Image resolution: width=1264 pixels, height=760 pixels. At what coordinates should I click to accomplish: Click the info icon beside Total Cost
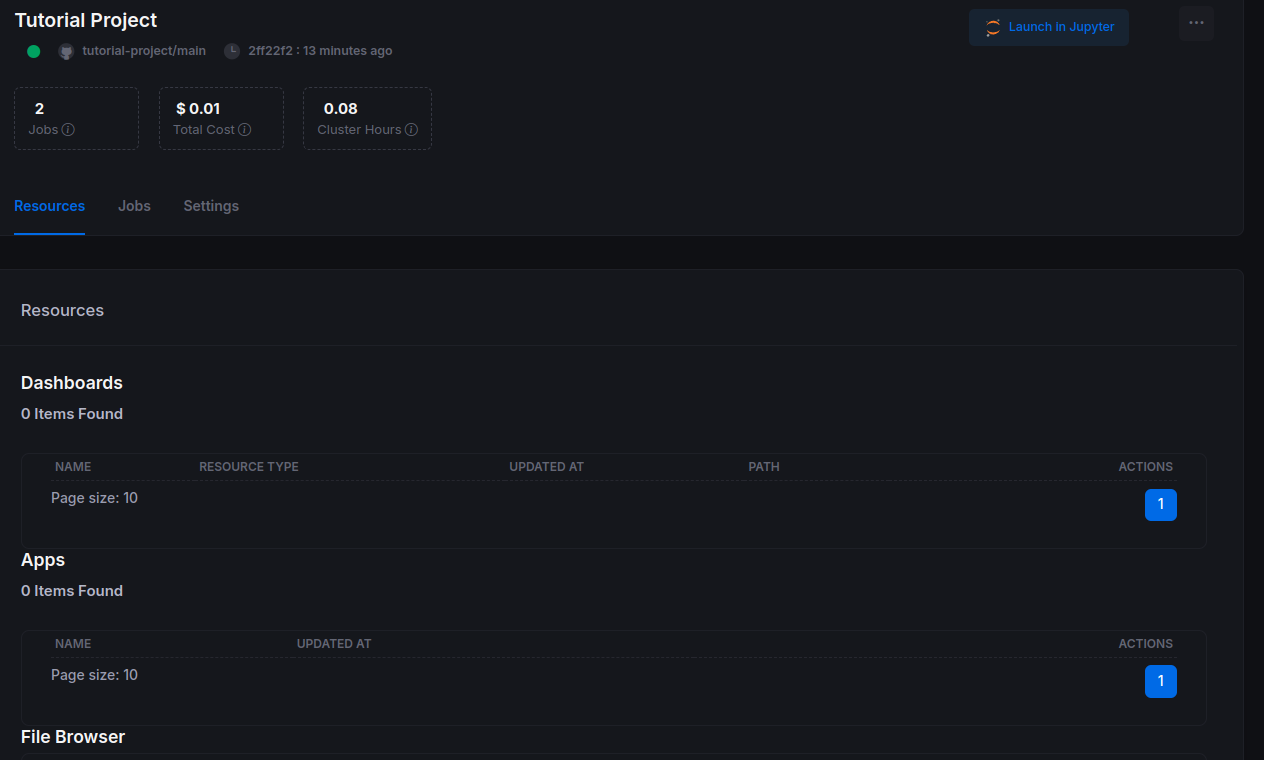245,130
